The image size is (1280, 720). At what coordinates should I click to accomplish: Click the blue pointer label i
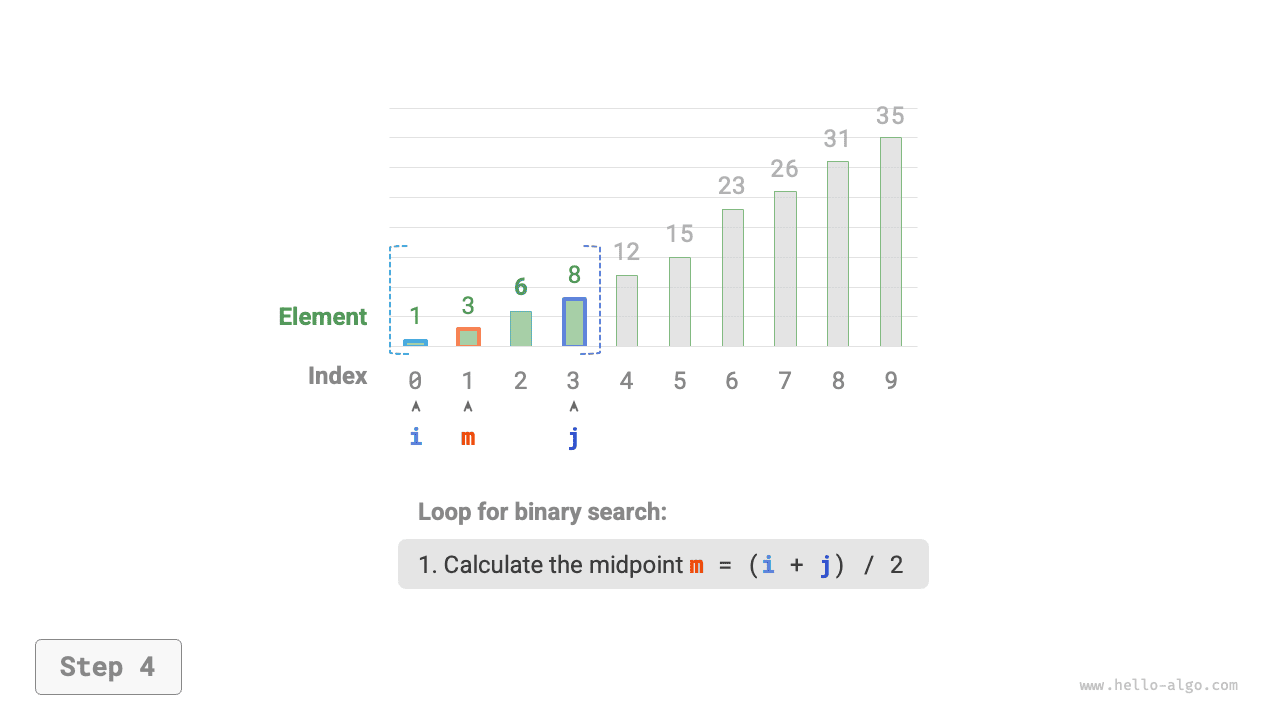pos(416,437)
